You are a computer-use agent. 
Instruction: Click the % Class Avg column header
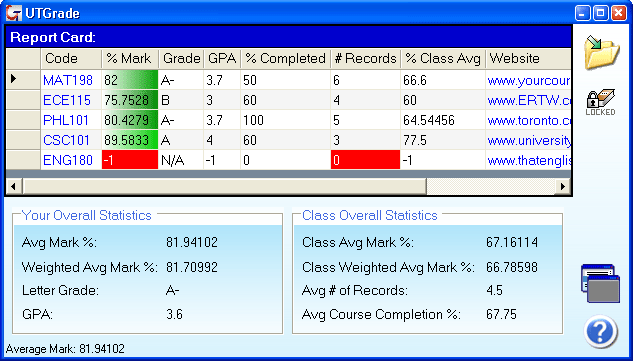click(443, 59)
